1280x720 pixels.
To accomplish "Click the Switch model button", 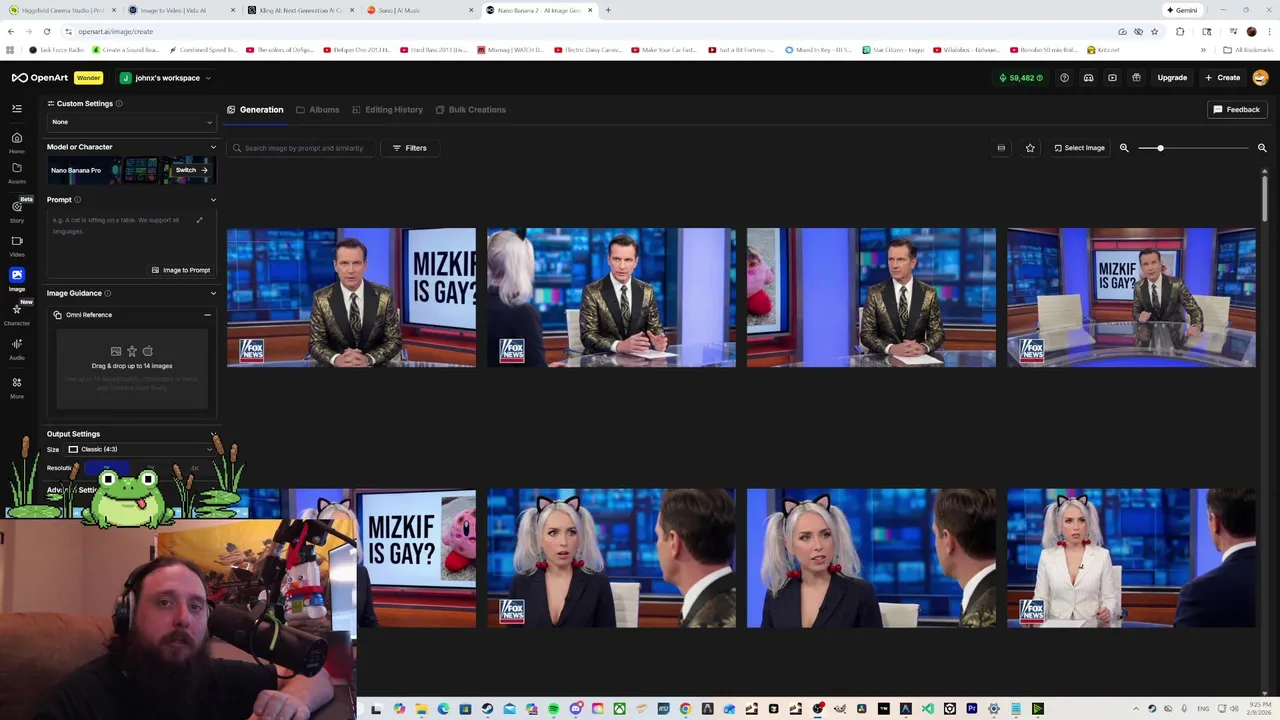I will 192,170.
